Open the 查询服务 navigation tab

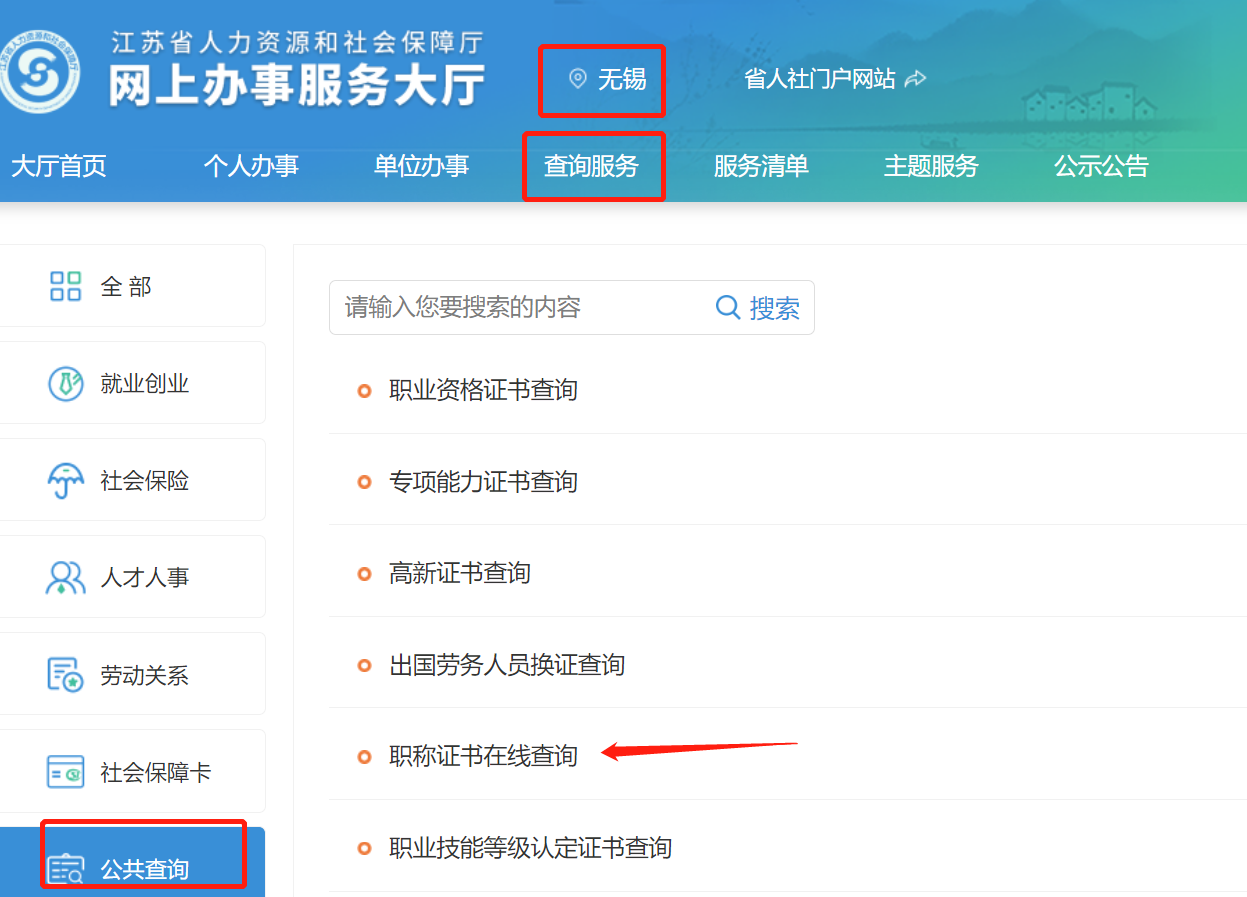pyautogui.click(x=591, y=166)
